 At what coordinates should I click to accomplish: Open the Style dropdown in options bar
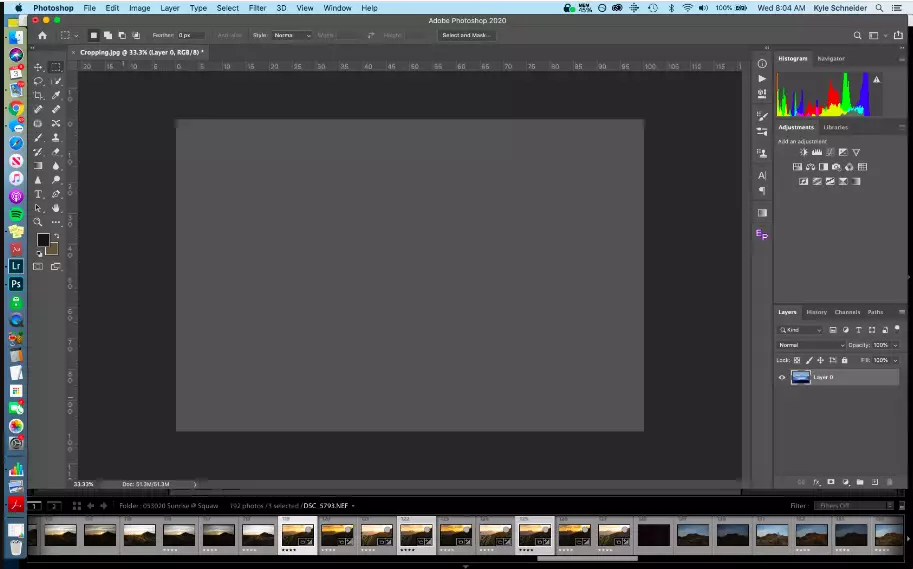(x=291, y=35)
